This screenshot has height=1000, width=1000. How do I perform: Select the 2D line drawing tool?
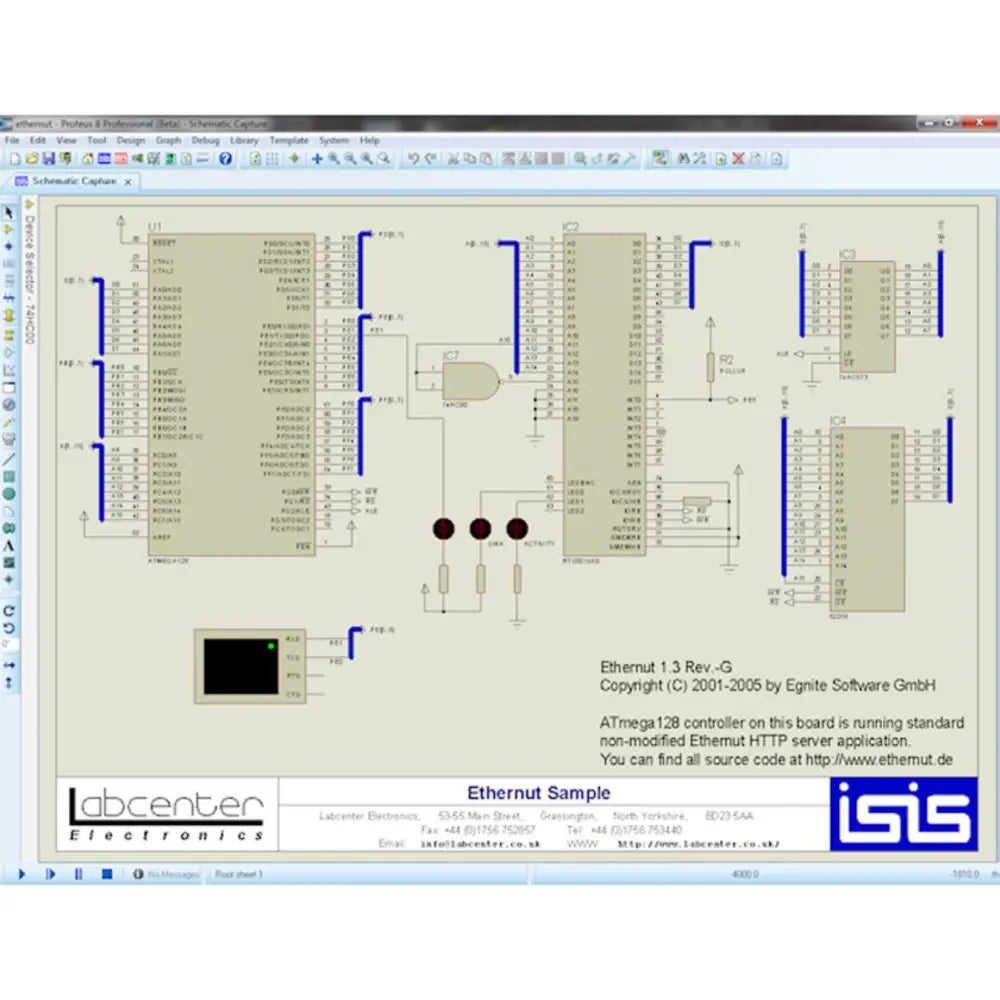[9, 458]
